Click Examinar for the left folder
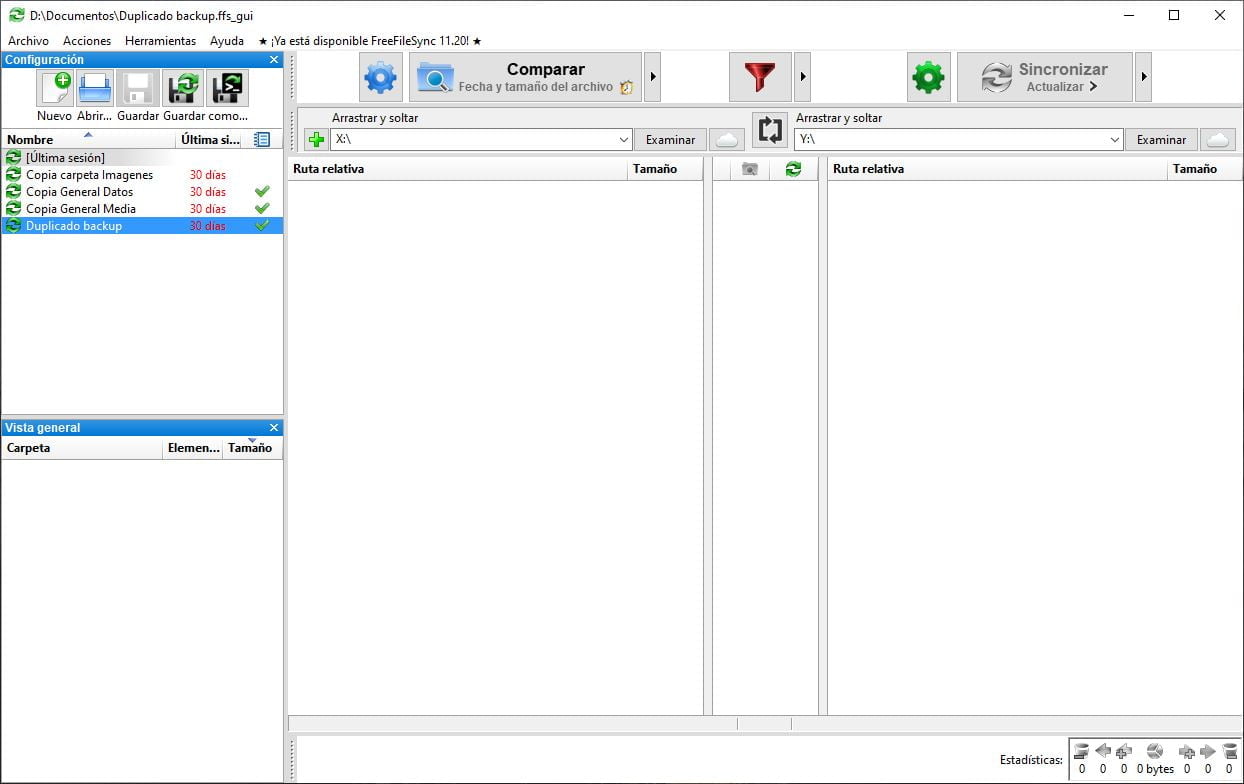The width and height of the screenshot is (1244, 784). [x=670, y=139]
